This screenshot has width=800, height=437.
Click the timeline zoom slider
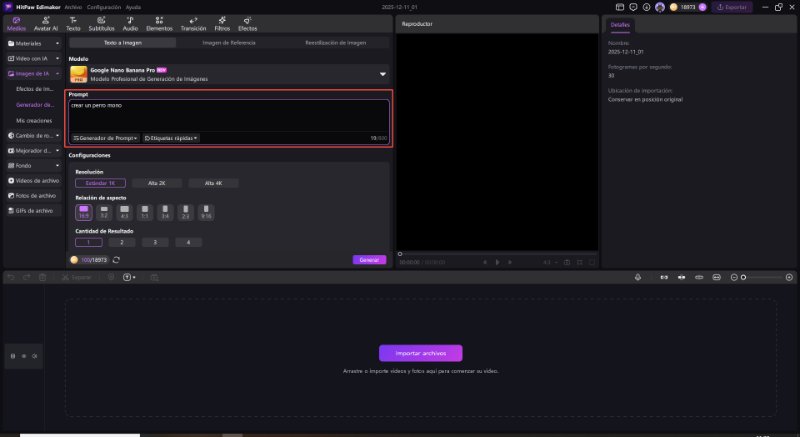[763, 277]
